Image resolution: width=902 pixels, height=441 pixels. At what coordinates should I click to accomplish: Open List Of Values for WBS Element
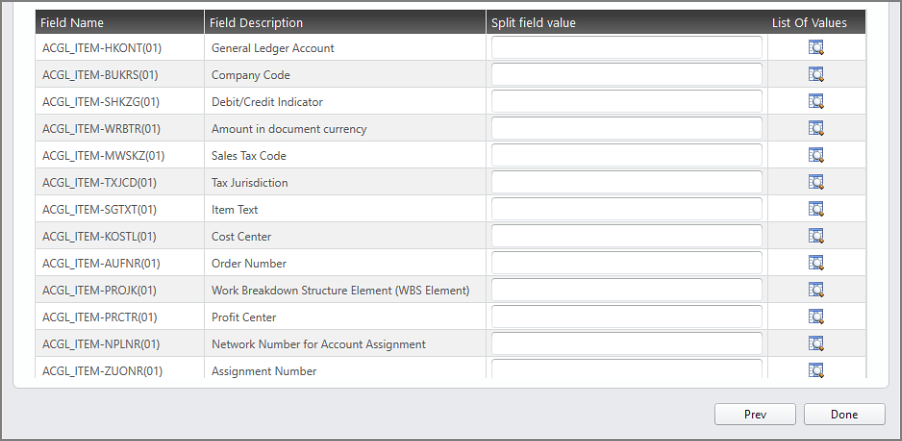(816, 290)
